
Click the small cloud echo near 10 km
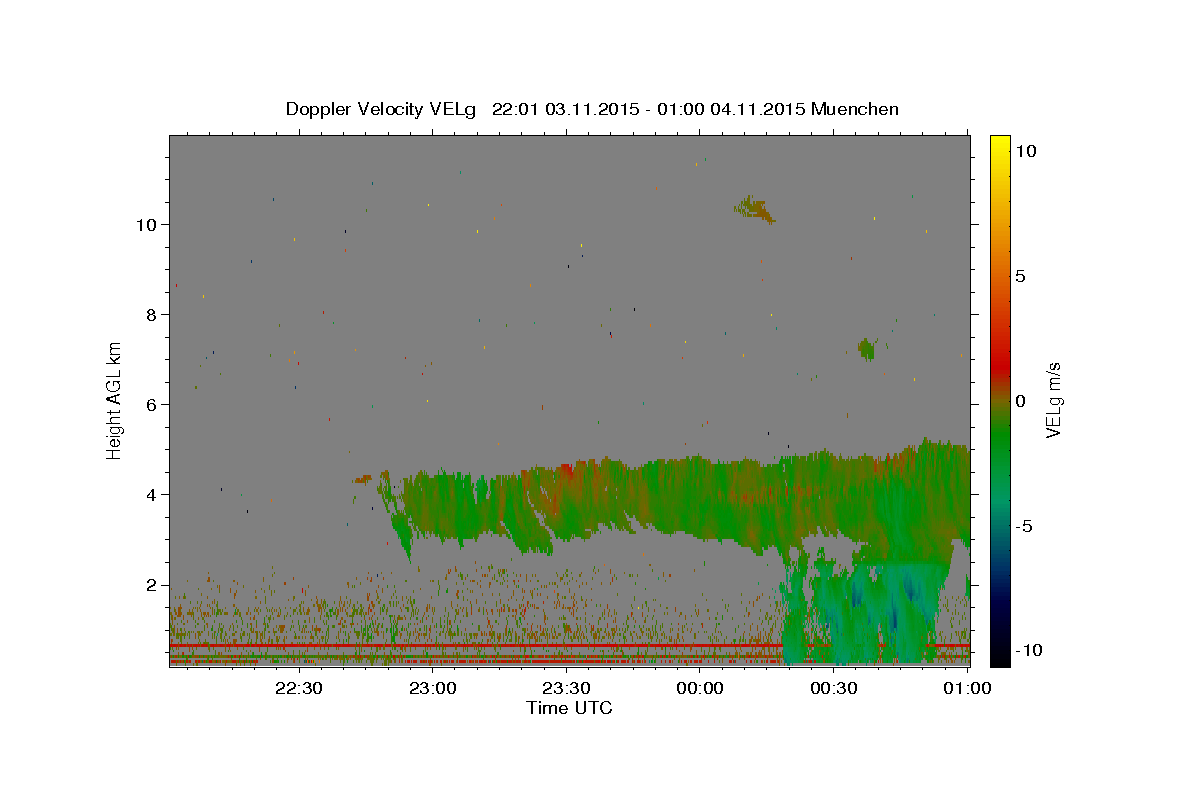(755, 209)
